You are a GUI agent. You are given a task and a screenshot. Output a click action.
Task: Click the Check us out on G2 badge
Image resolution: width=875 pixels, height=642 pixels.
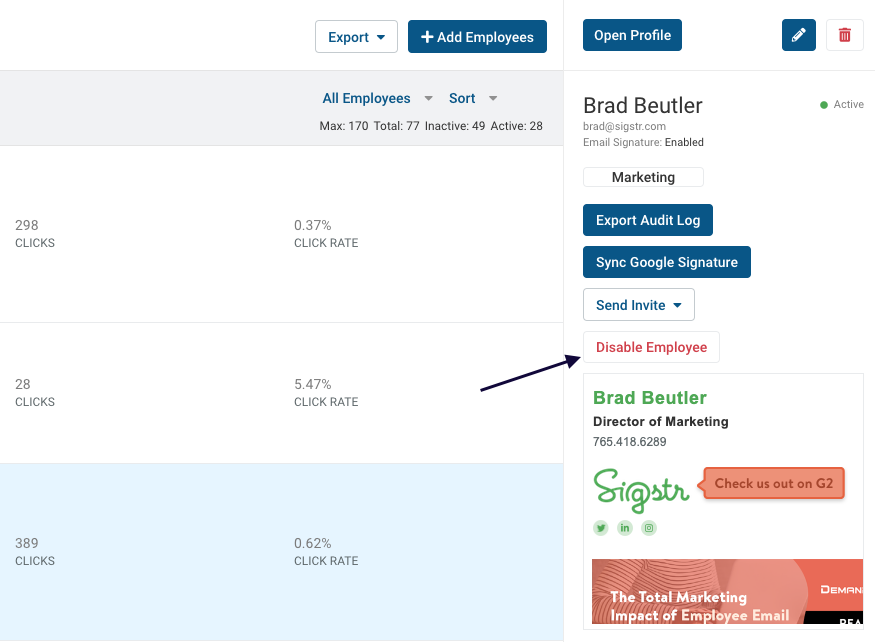click(x=773, y=483)
